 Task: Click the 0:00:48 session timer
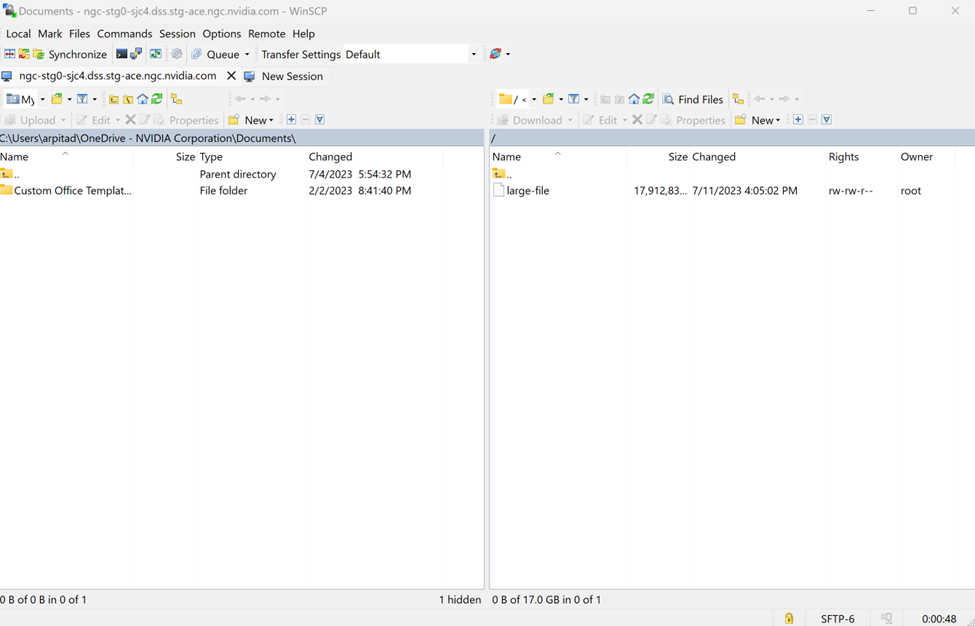point(939,619)
